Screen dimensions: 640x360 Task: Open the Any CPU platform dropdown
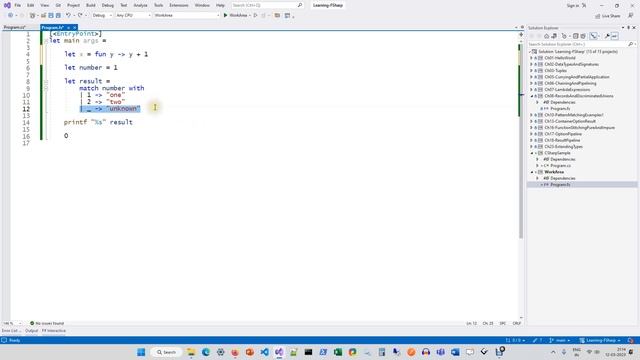(133, 15)
